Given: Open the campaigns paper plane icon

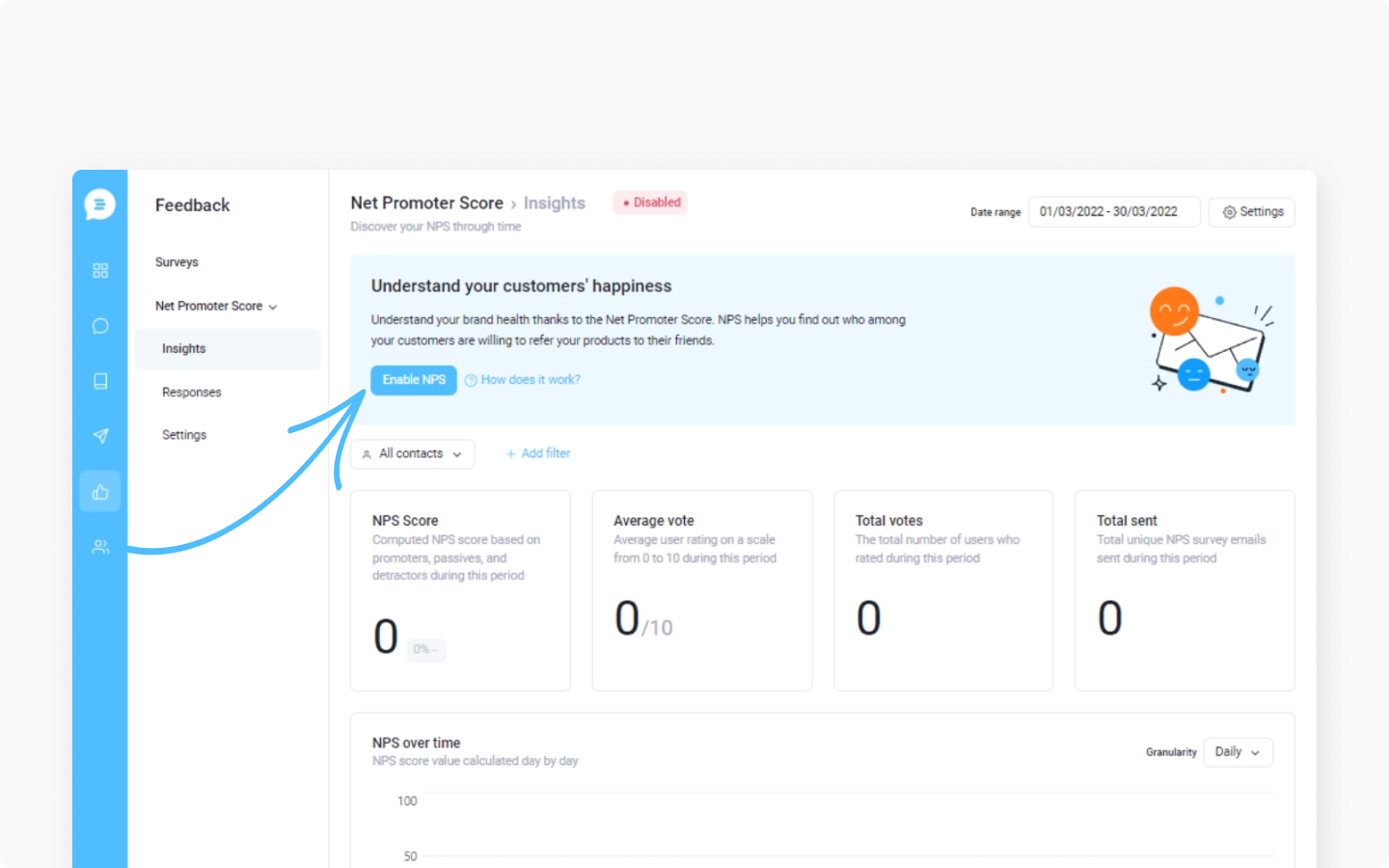Looking at the screenshot, I should click(x=100, y=436).
